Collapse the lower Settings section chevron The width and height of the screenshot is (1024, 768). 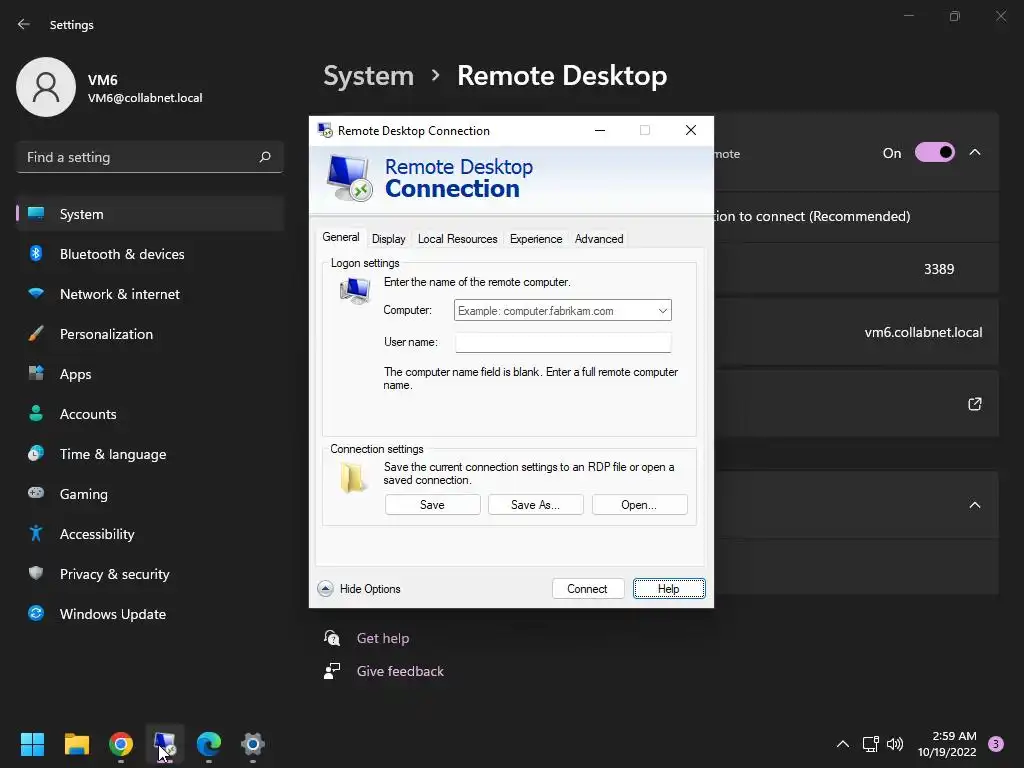[974, 505]
